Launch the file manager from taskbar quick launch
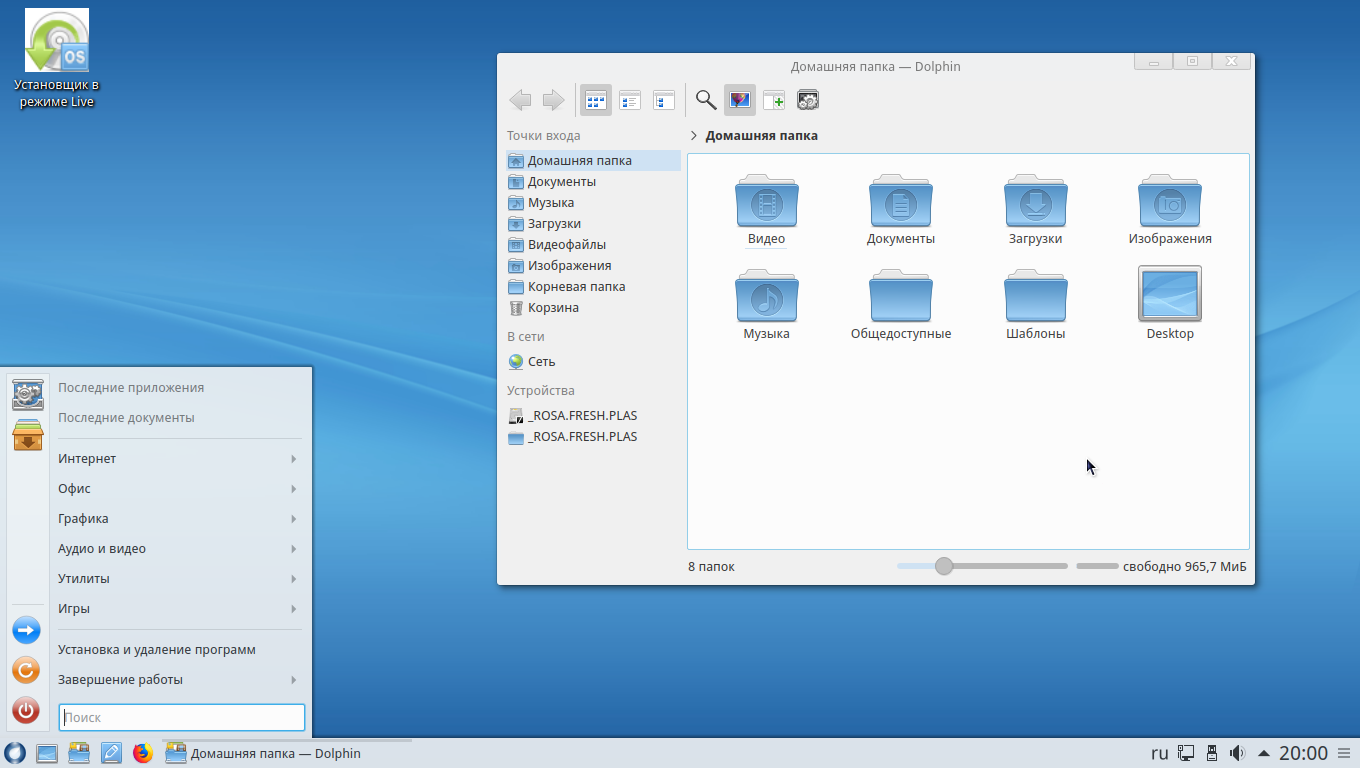The height and width of the screenshot is (768, 1360). [79, 753]
